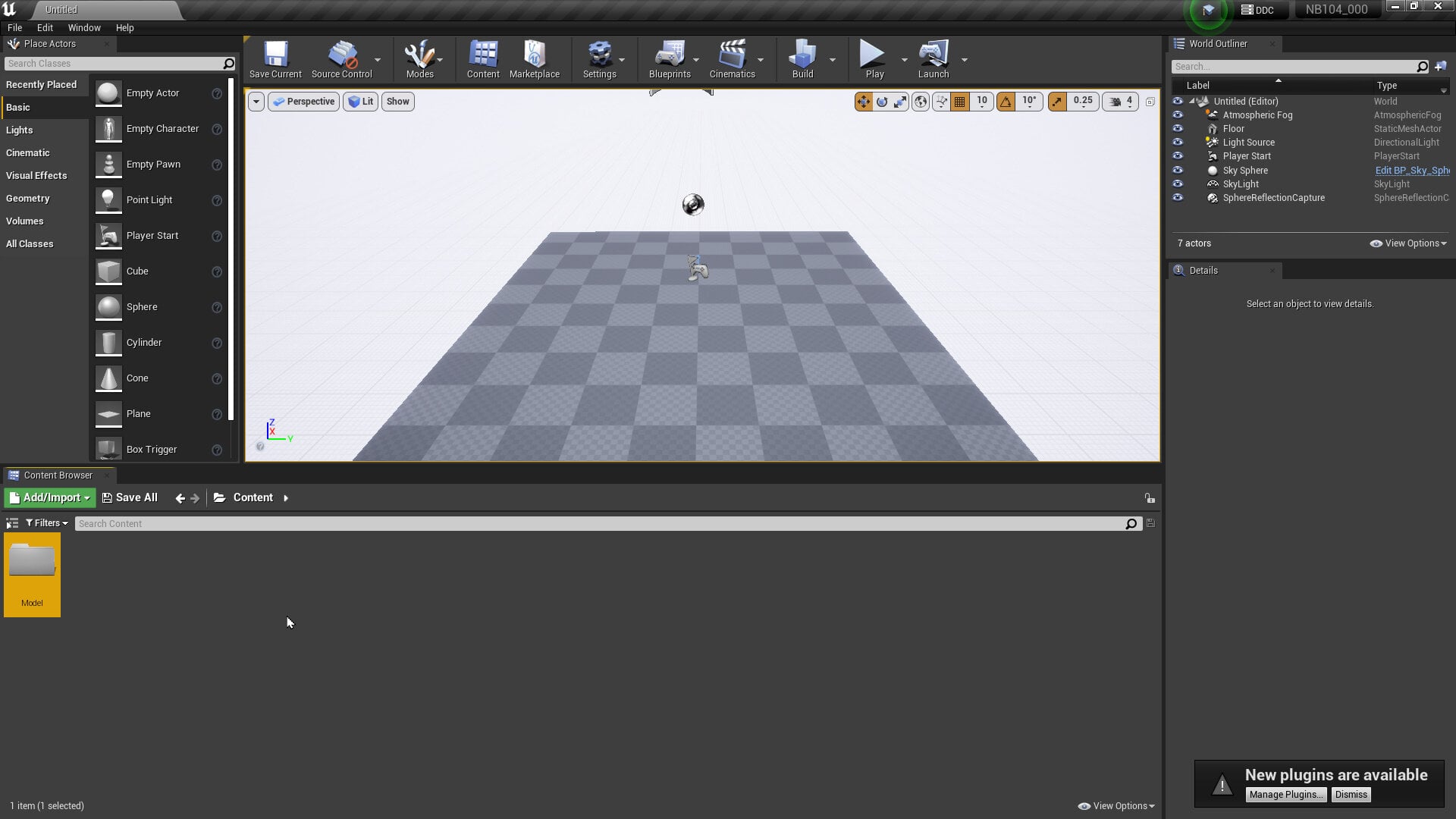1456x819 pixels.
Task: Toggle rotation snapping in viewport
Action: pyautogui.click(x=1006, y=102)
